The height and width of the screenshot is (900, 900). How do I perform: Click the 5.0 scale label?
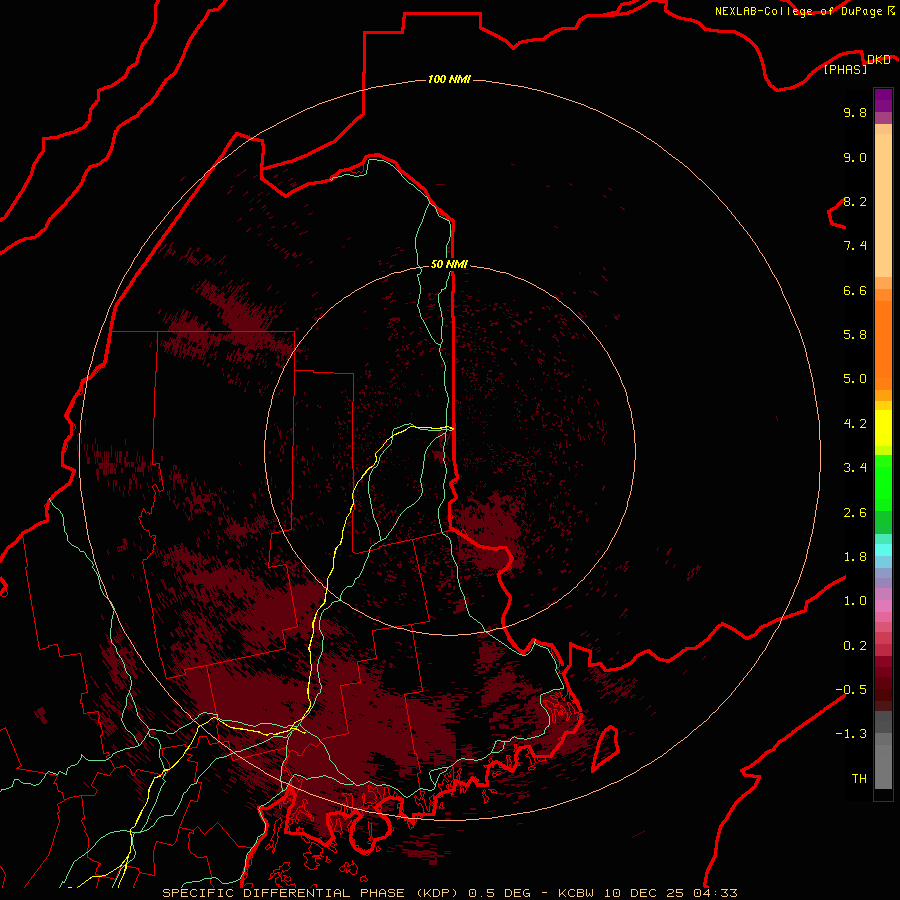click(x=855, y=379)
